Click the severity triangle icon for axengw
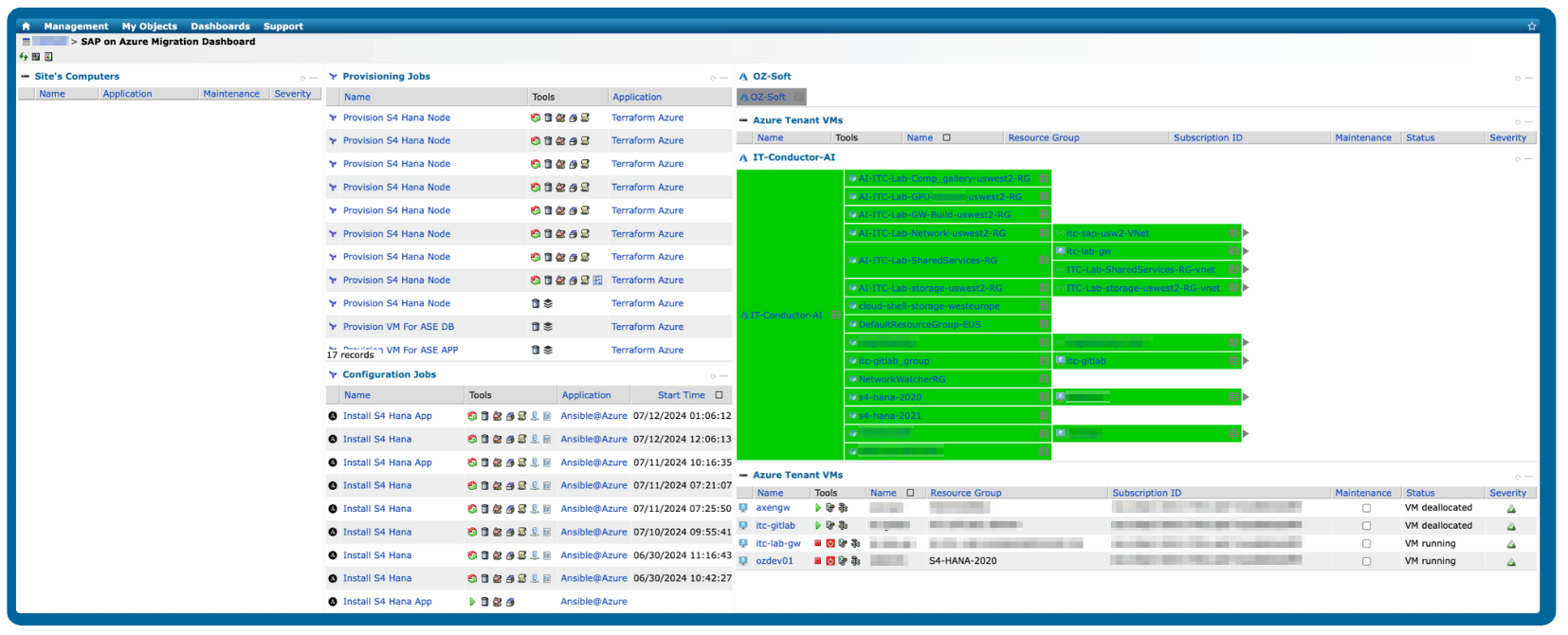1568x635 pixels. click(x=1511, y=509)
